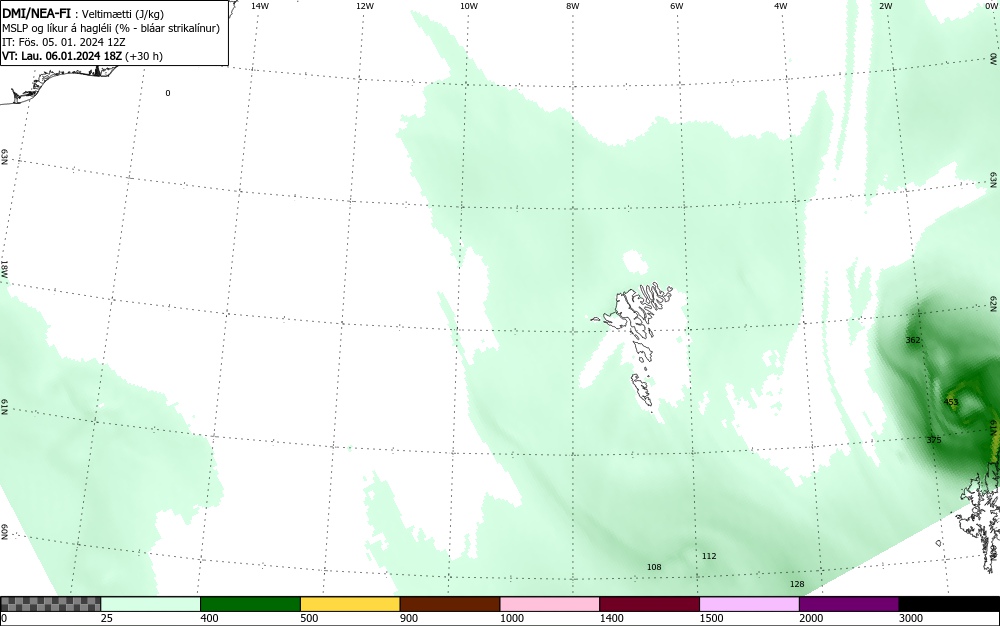The height and width of the screenshot is (626, 1000).
Task: Click the purple 2000 color swatch
Action: 849,604
